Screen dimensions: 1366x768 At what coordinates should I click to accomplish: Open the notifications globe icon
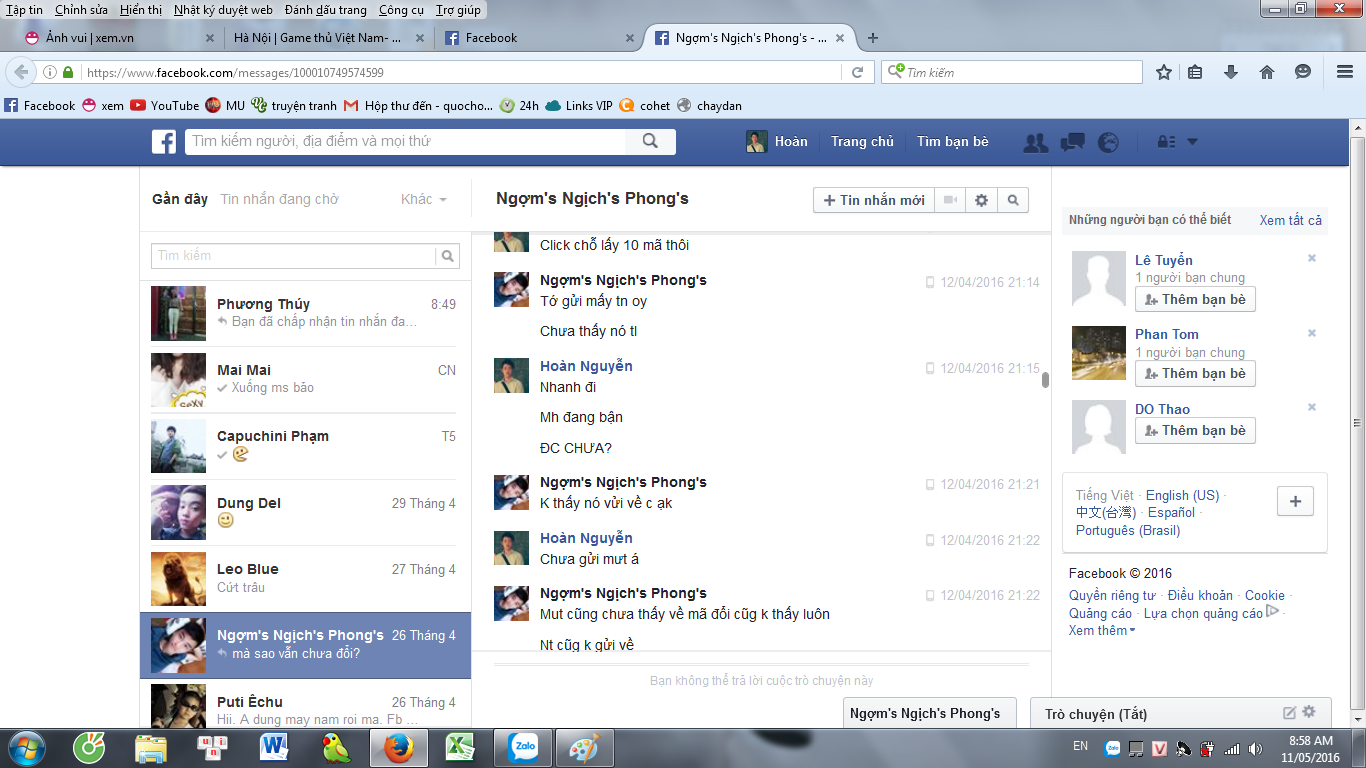tap(1108, 142)
